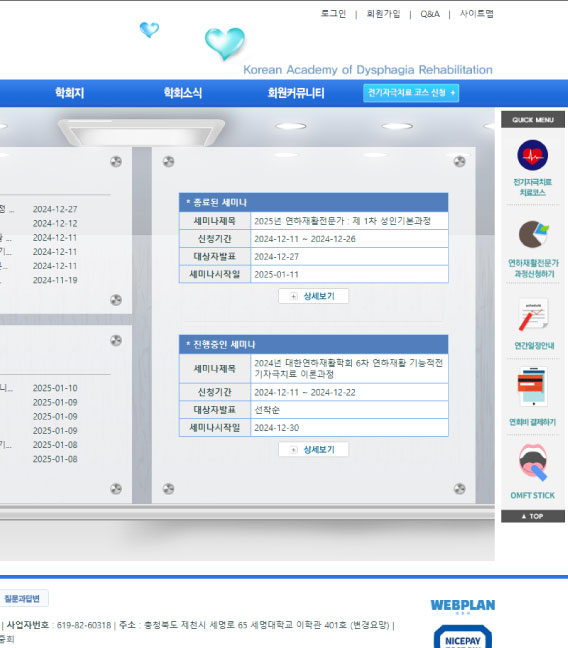This screenshot has width=568, height=648.
Task: Click the 질문과답변 footer button
Action: pos(22,598)
